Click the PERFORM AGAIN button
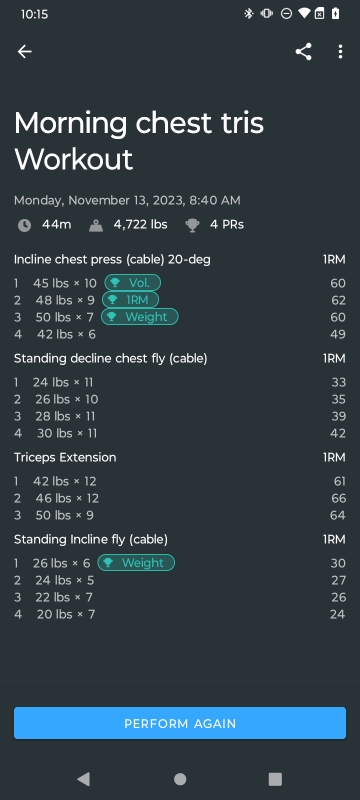Viewport: 360px width, 800px height. click(x=180, y=723)
